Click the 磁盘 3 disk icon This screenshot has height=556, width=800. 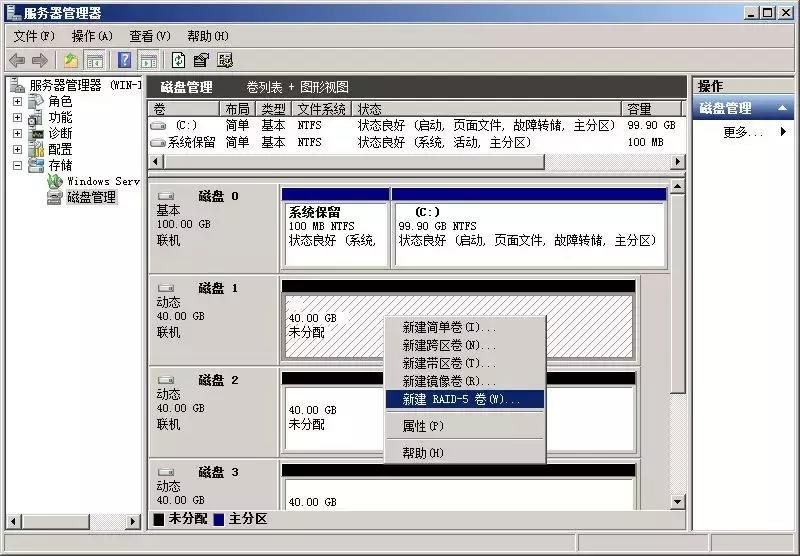tap(166, 472)
